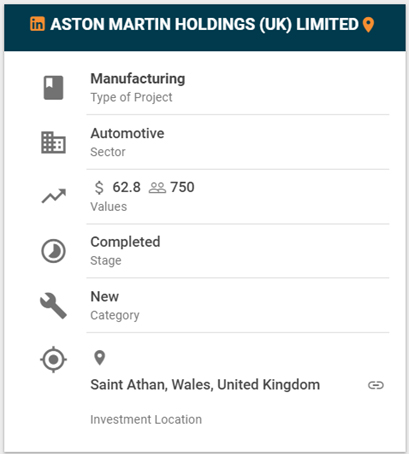The image size is (409, 454).
Task: Open the LinkedIn icon in header
Action: pyautogui.click(x=37, y=24)
